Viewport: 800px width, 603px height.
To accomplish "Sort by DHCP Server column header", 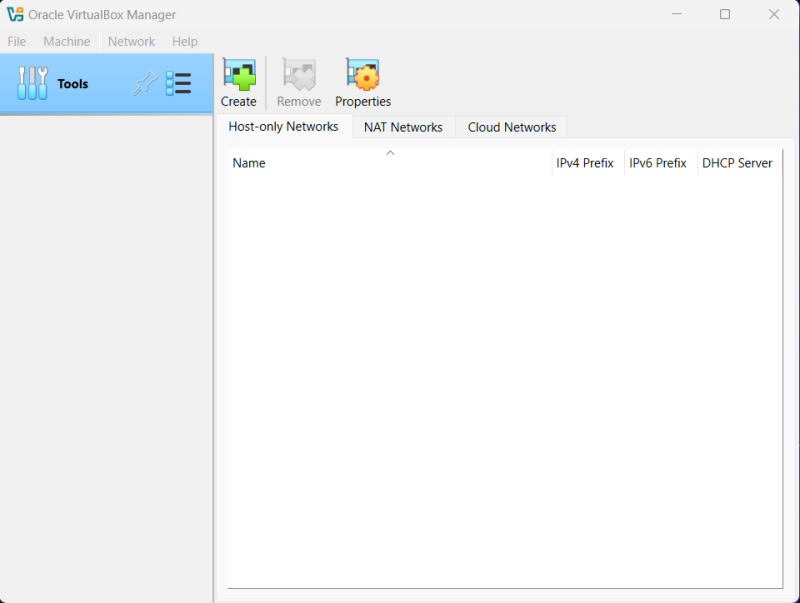I will (739, 163).
